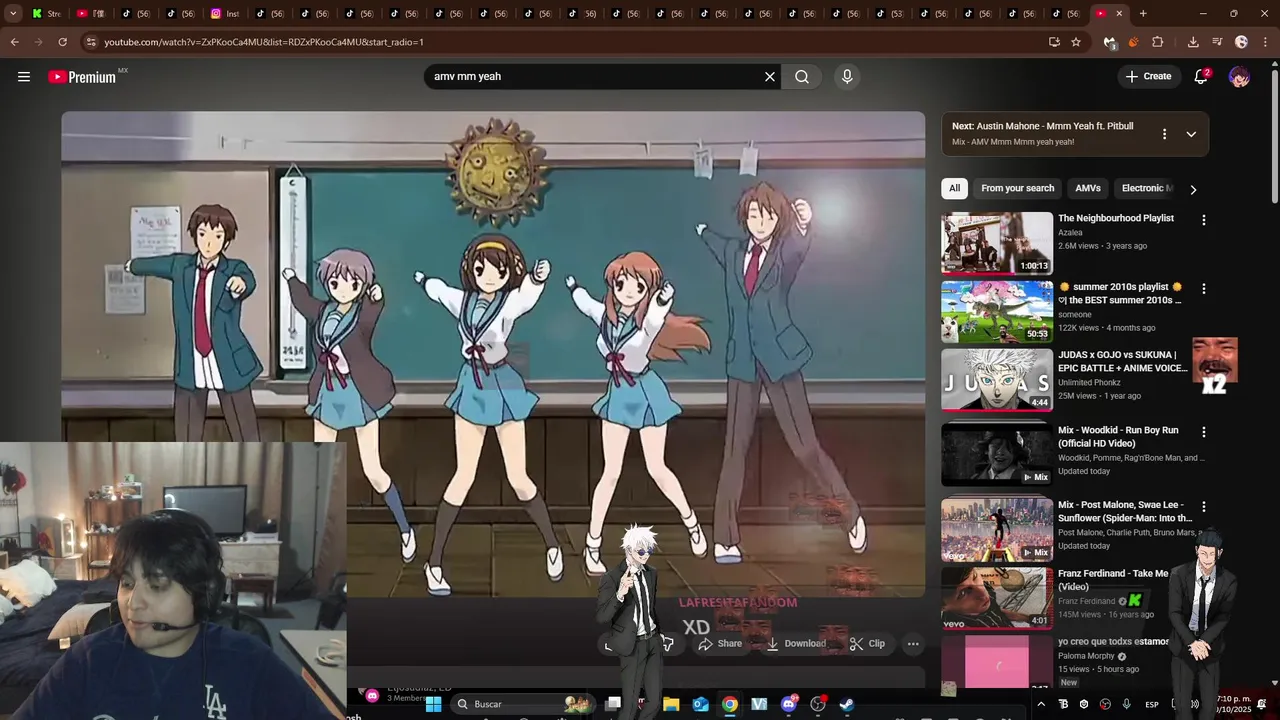The image size is (1280, 720).
Task: Open Franz Ferdinand Take Me Out video title
Action: (1113, 580)
